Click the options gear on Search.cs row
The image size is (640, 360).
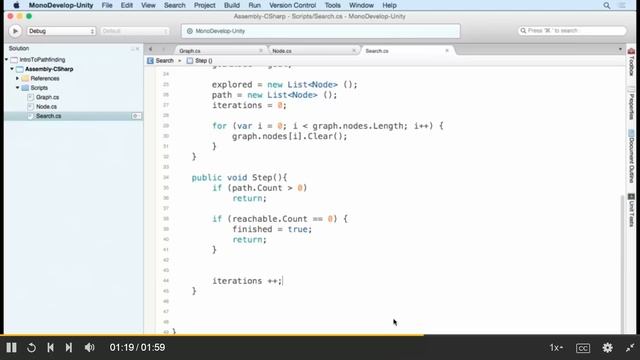click(x=136, y=116)
